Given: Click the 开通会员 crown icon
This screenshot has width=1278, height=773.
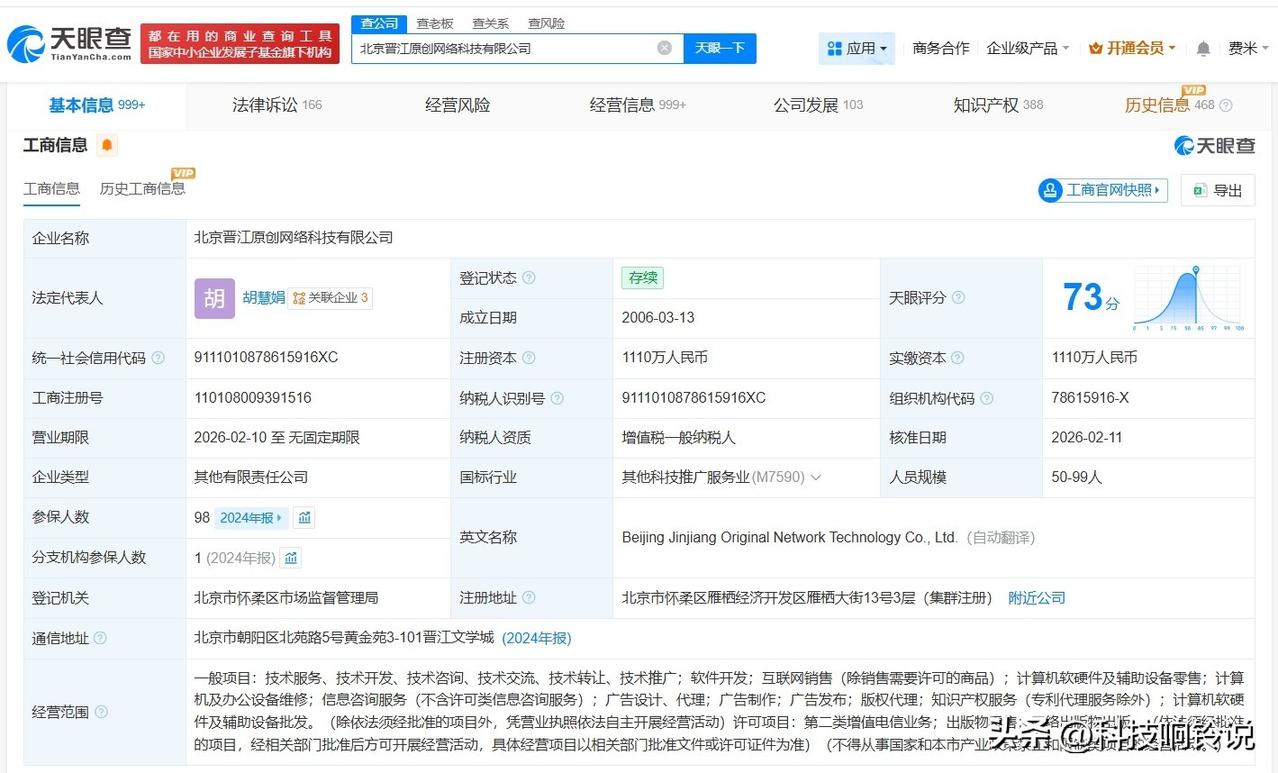Looking at the screenshot, I should point(1095,48).
